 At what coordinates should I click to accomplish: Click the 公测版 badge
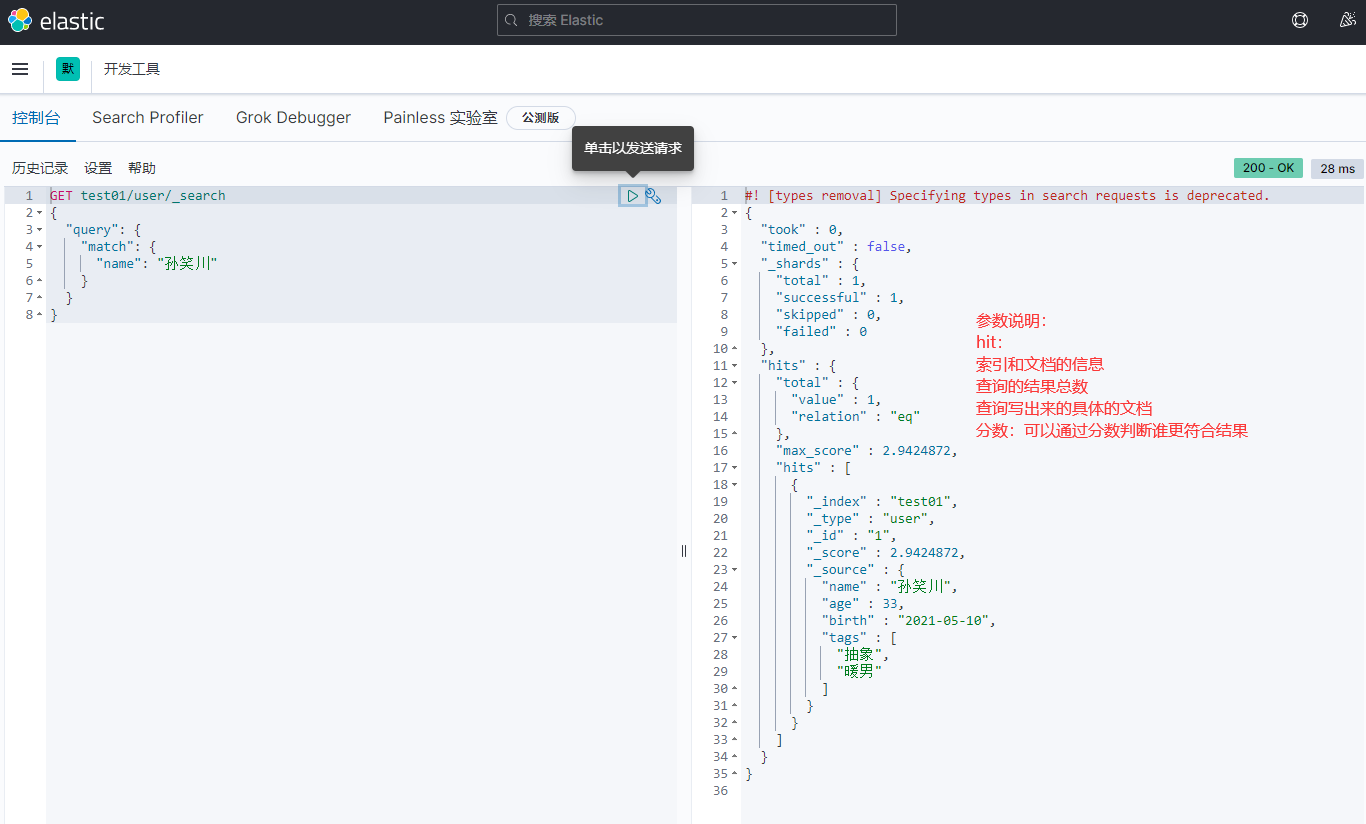[541, 118]
